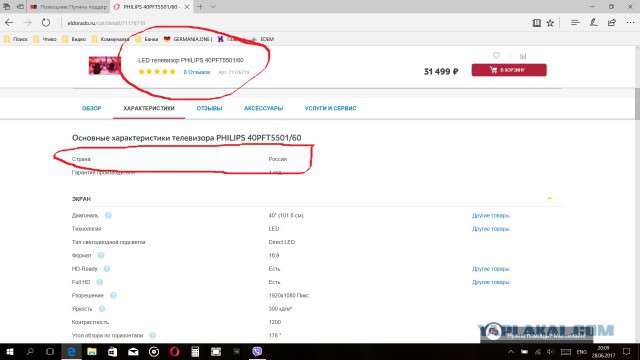Add the TV to comparison bar-chart icon
Screen dimensions: 640x360
[x=523, y=56]
